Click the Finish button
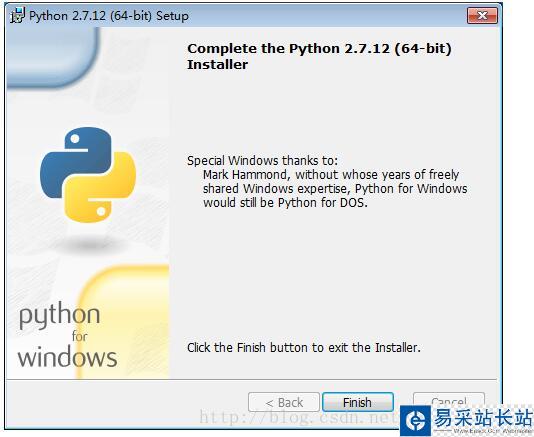This screenshot has width=534, height=437. coord(358,402)
